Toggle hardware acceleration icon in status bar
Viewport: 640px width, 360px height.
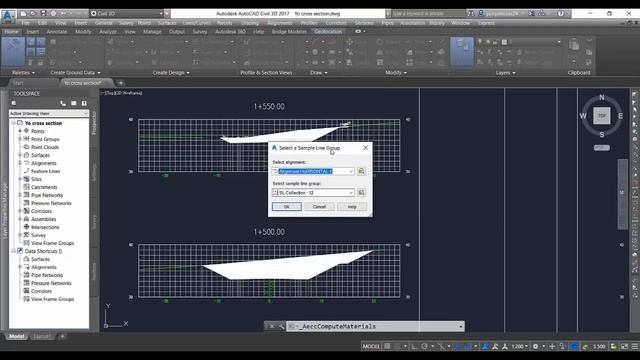coord(574,347)
